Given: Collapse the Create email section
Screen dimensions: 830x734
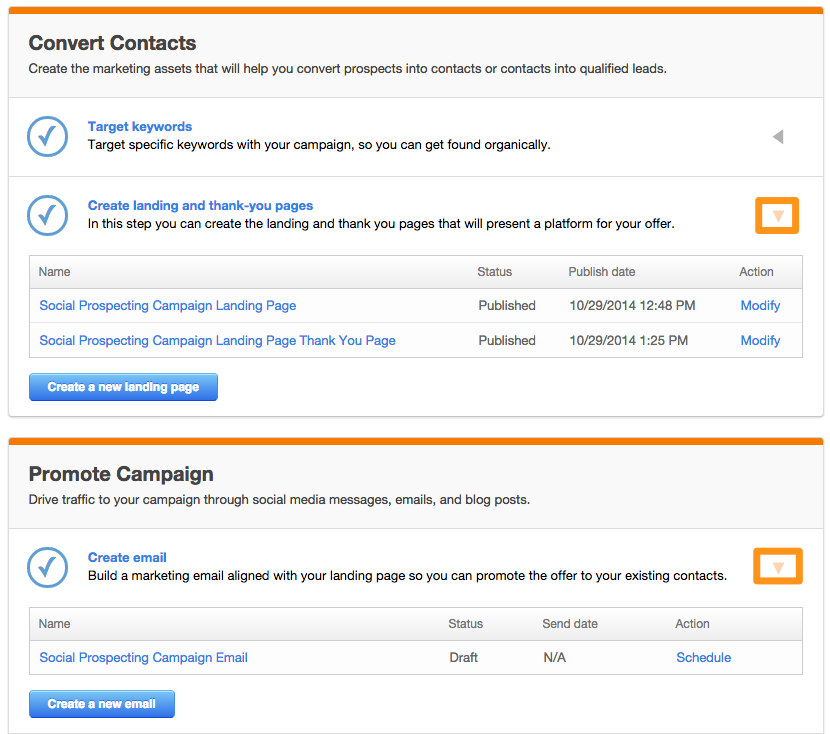Looking at the screenshot, I should (x=777, y=567).
